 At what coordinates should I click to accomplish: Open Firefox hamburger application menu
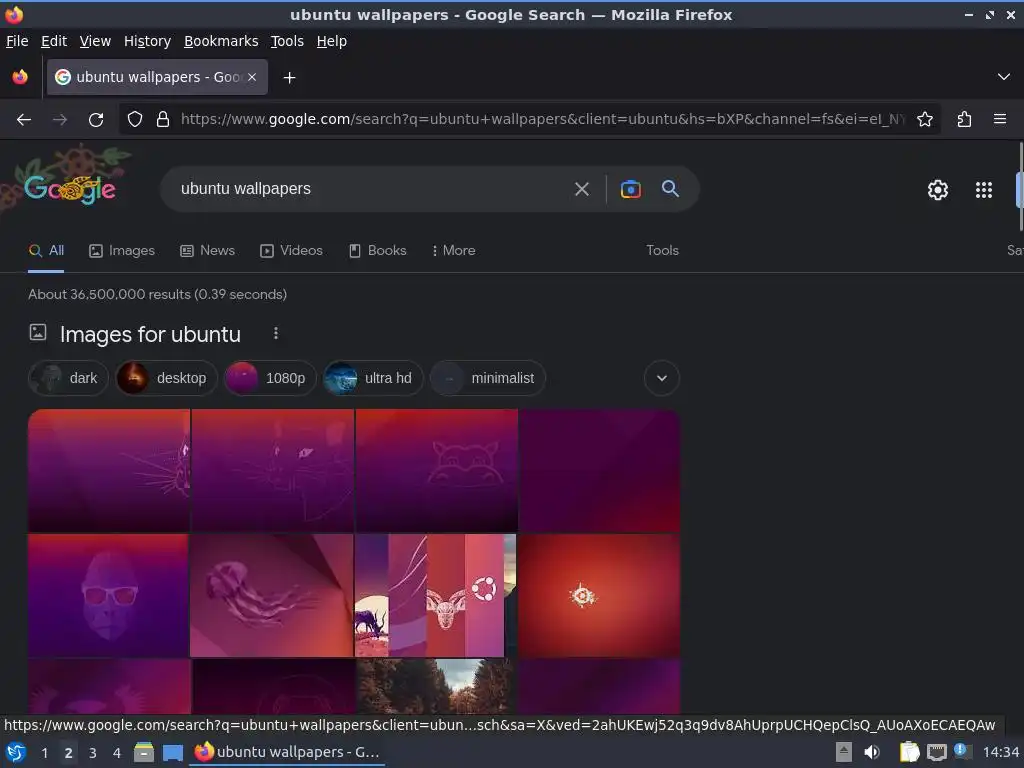(1000, 119)
